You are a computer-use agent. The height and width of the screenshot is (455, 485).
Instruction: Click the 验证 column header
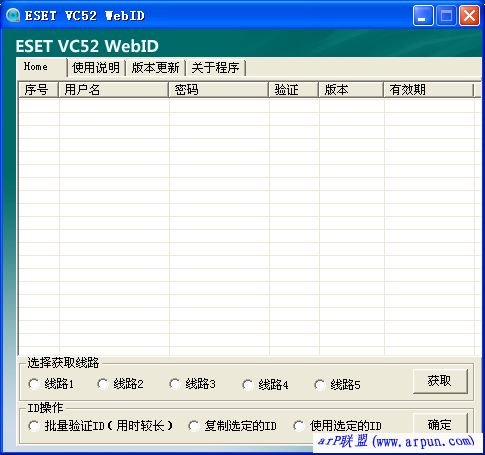pos(294,90)
